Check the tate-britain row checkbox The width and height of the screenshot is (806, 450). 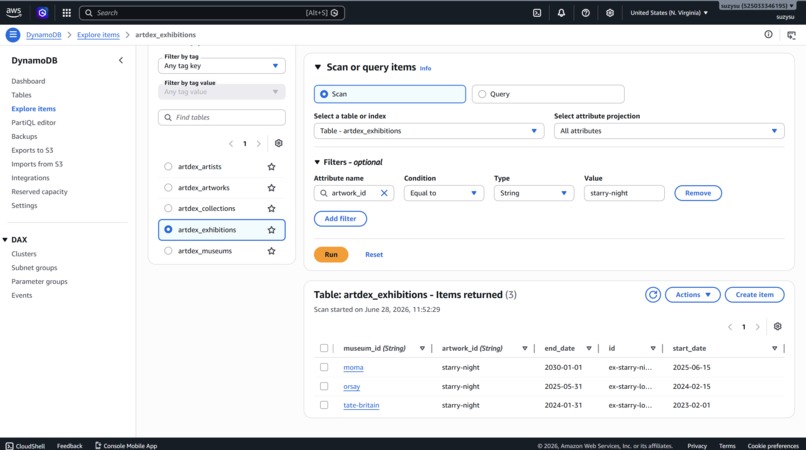click(324, 405)
